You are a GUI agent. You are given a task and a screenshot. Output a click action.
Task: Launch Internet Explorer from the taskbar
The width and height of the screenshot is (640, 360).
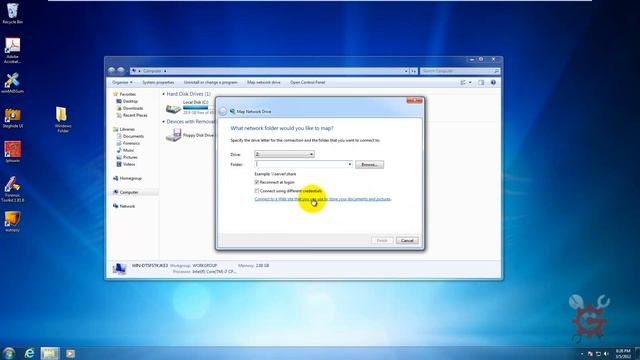point(29,353)
